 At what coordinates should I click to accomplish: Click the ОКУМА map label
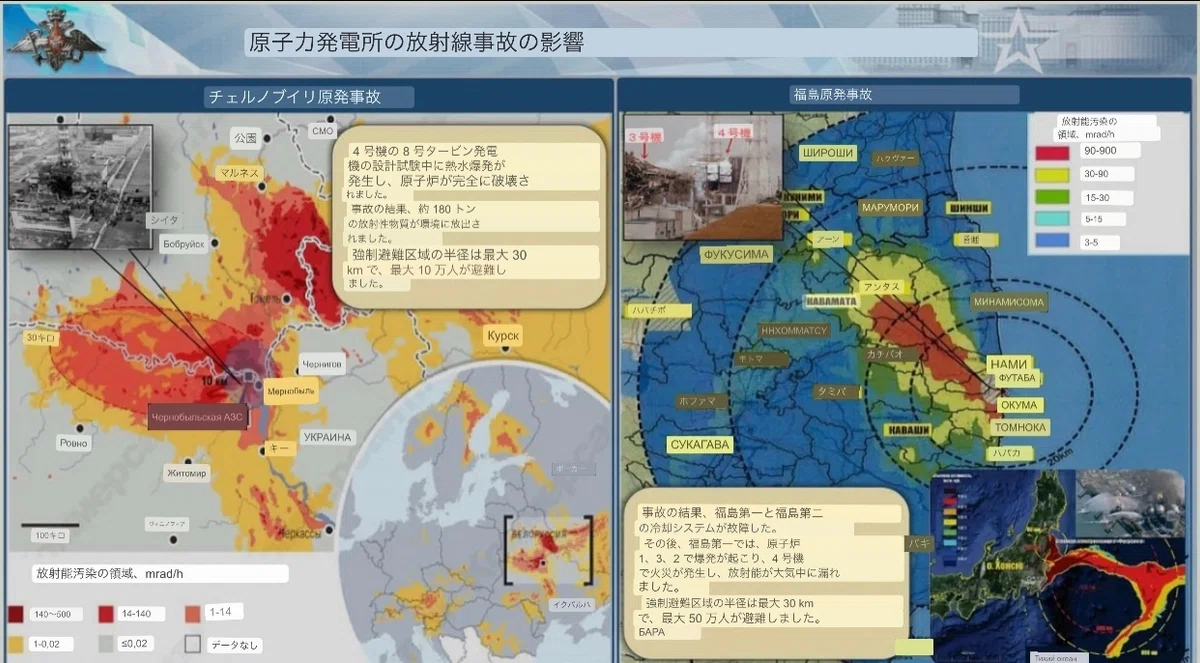coord(1019,405)
